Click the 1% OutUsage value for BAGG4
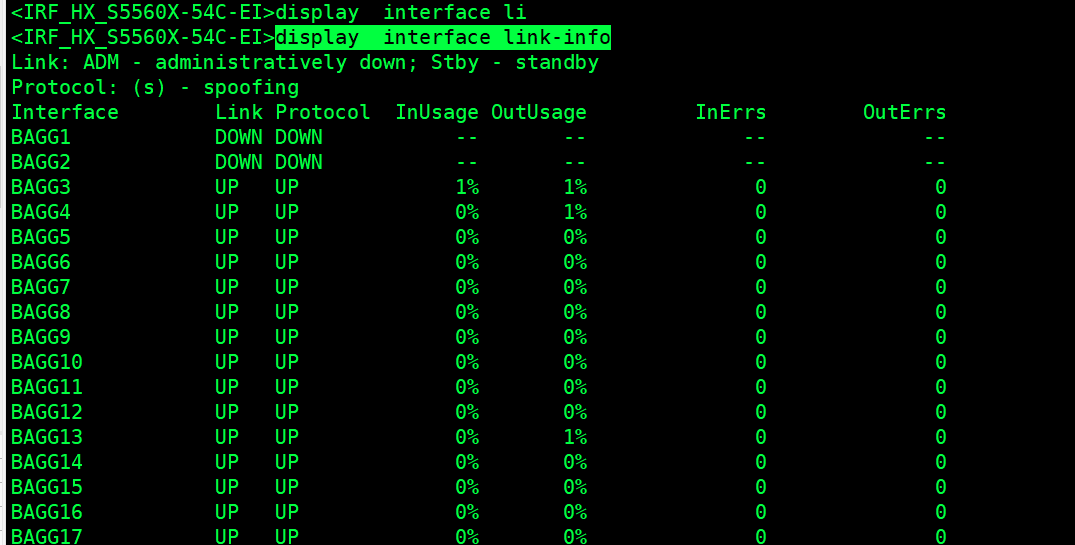This screenshot has height=545, width=1075. [x=575, y=212]
